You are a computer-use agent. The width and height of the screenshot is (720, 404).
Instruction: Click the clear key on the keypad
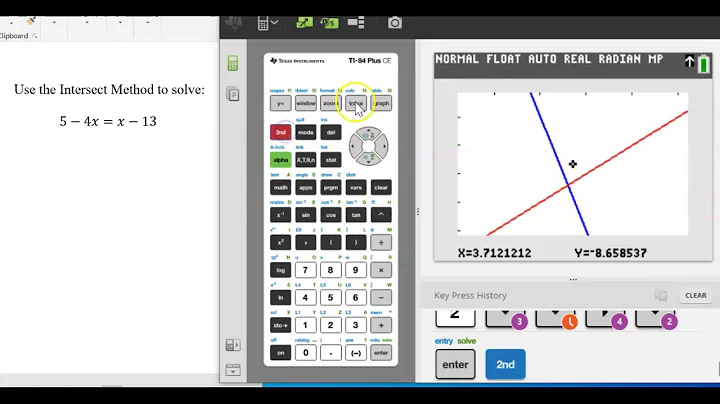click(381, 187)
